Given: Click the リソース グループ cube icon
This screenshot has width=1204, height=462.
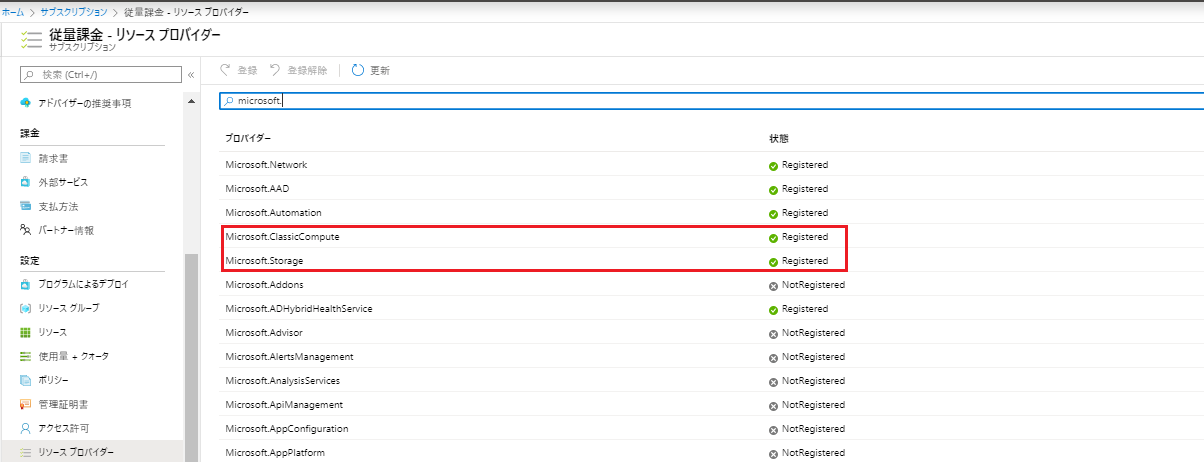Looking at the screenshot, I should point(26,308).
